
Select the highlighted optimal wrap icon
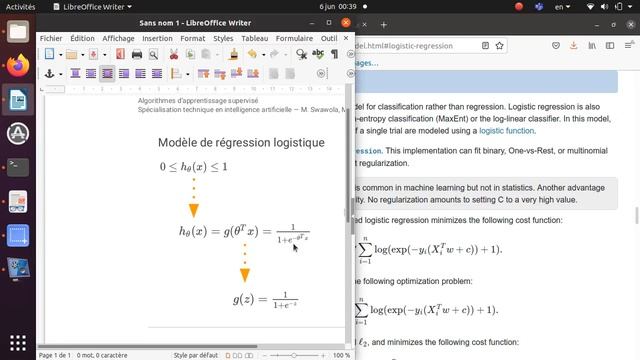coord(107,73)
